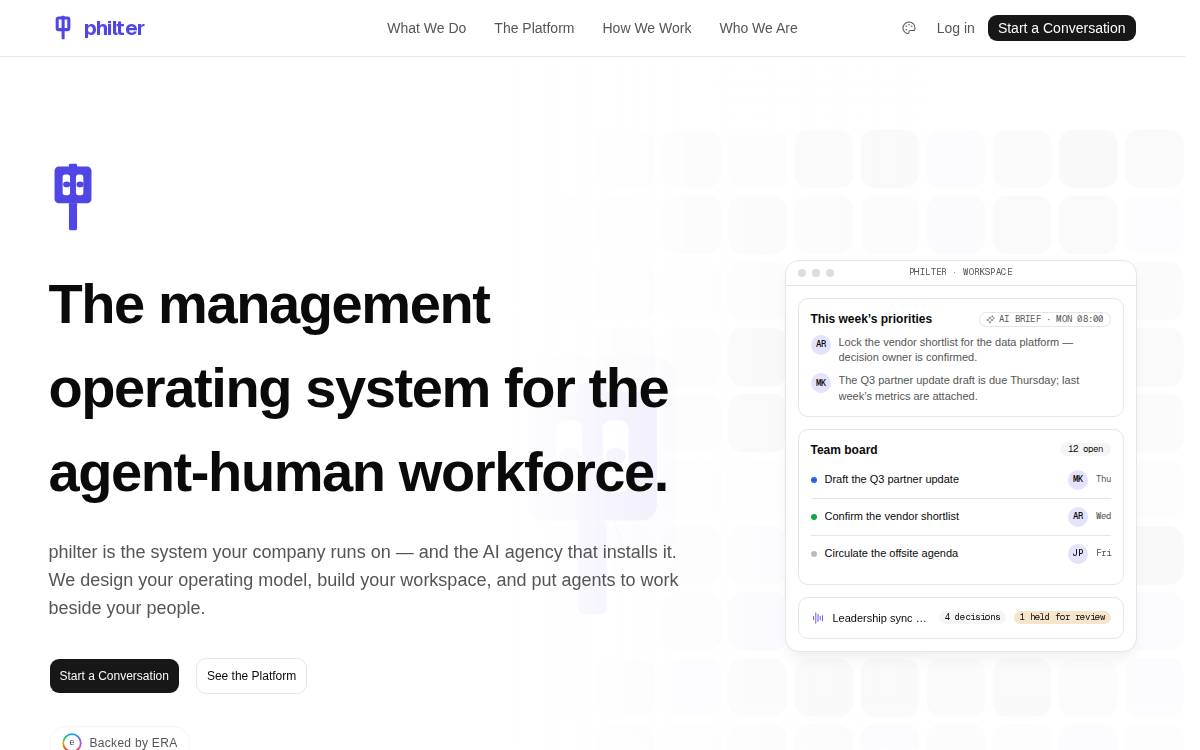This screenshot has height=750, width=1200.
Task: Click 'This week's priorities' heading
Action: (871, 319)
